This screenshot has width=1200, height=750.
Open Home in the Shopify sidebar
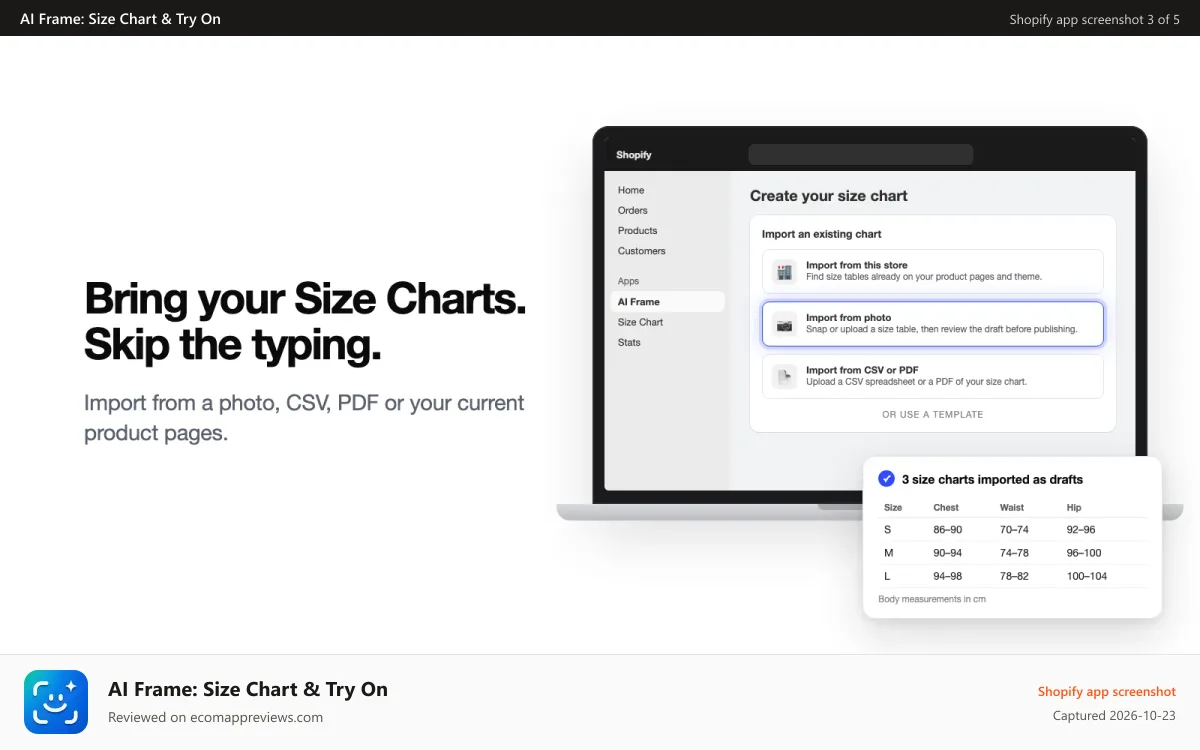[x=631, y=190]
